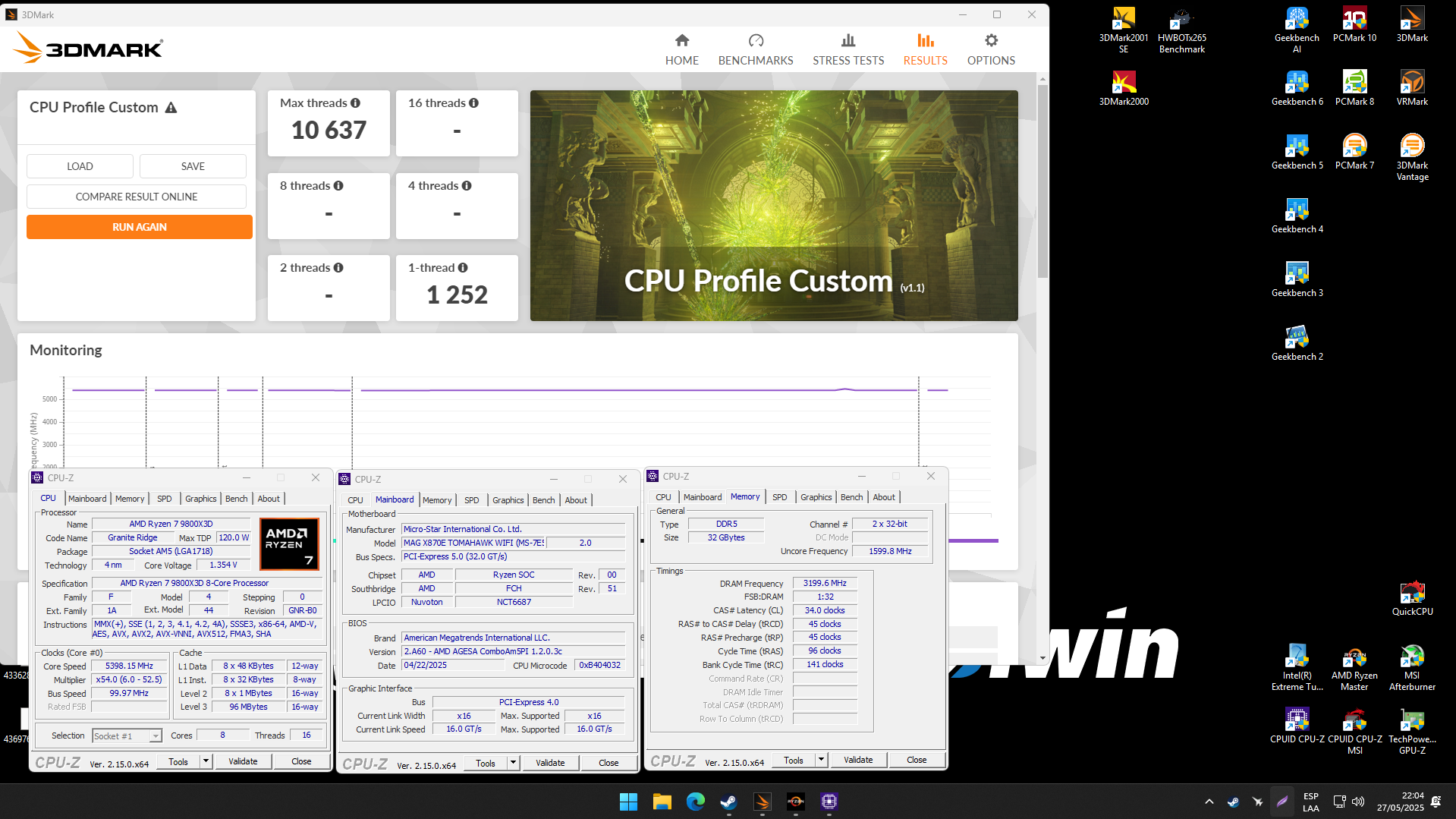Screen dimensions: 1456x819
Task: Show info for 16 threads score
Action: 473,103
